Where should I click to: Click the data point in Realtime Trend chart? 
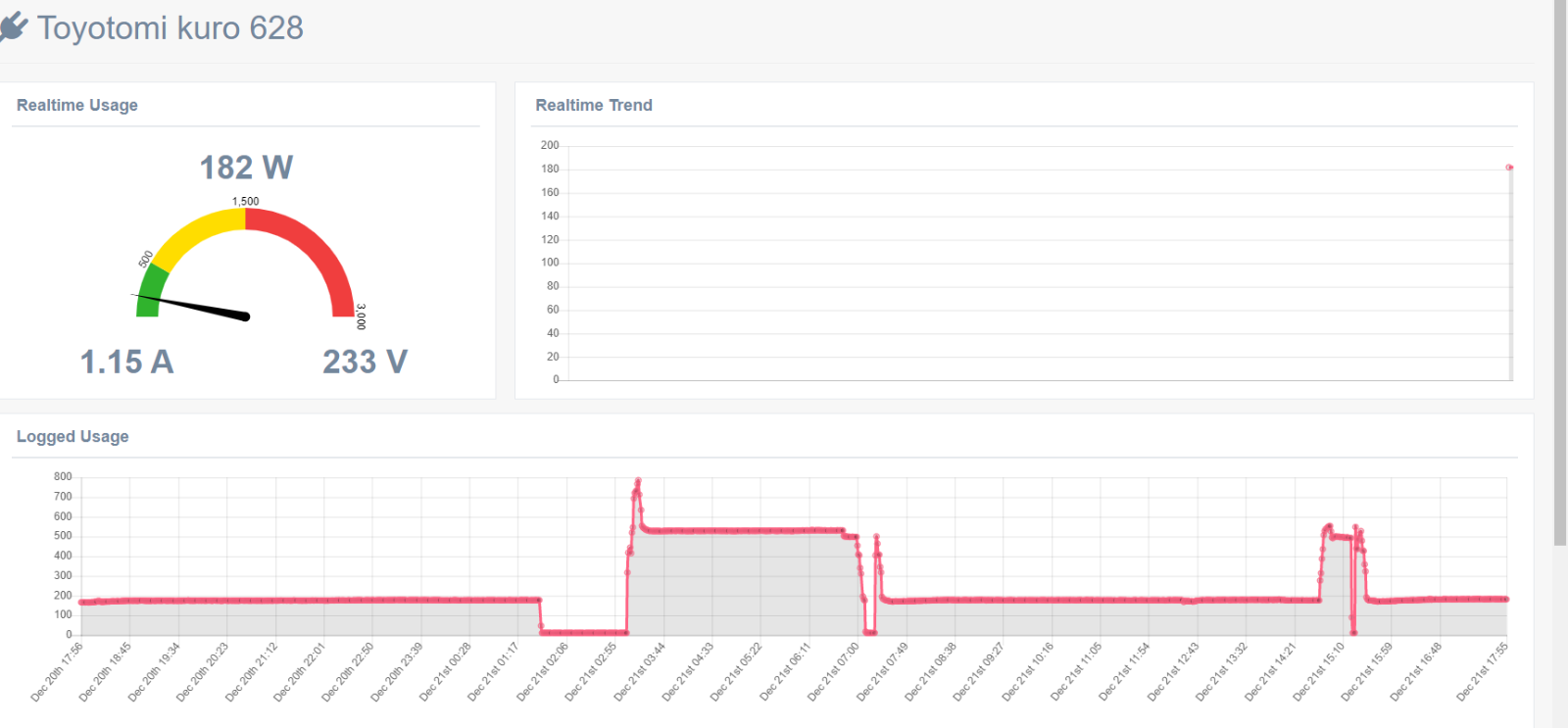pyautogui.click(x=1509, y=168)
